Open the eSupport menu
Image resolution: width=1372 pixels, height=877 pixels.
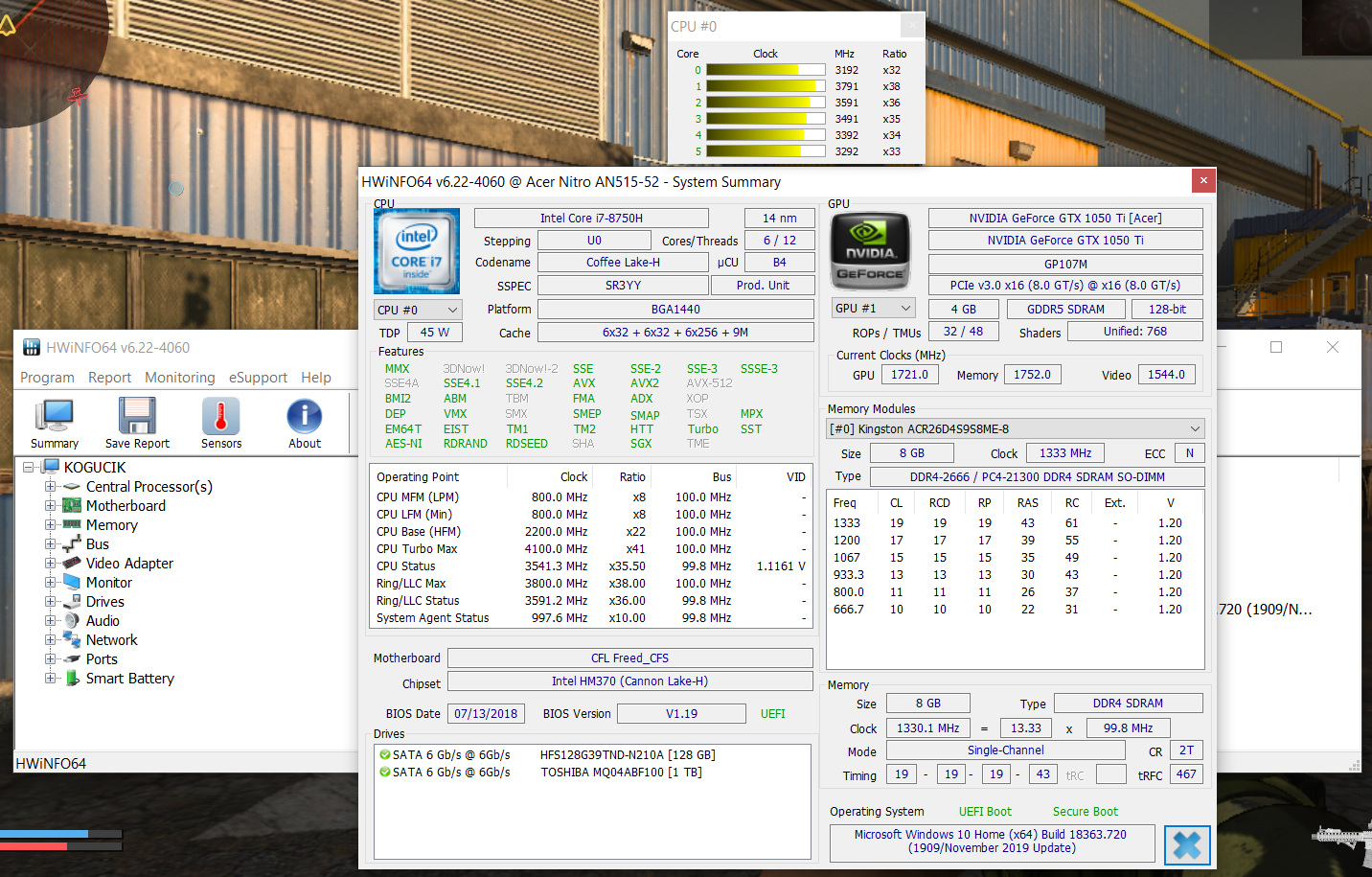[258, 378]
